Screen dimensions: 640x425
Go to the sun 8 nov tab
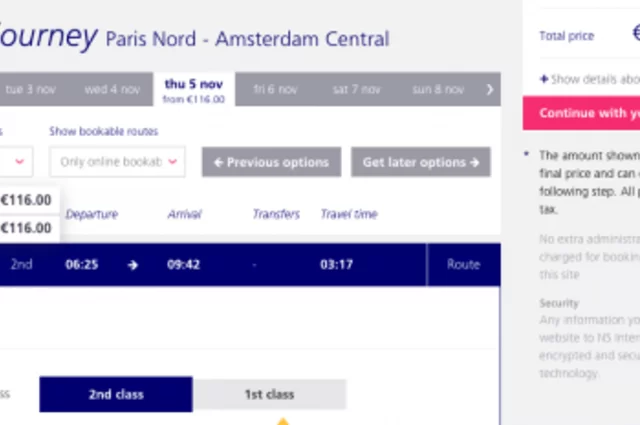(x=438, y=89)
